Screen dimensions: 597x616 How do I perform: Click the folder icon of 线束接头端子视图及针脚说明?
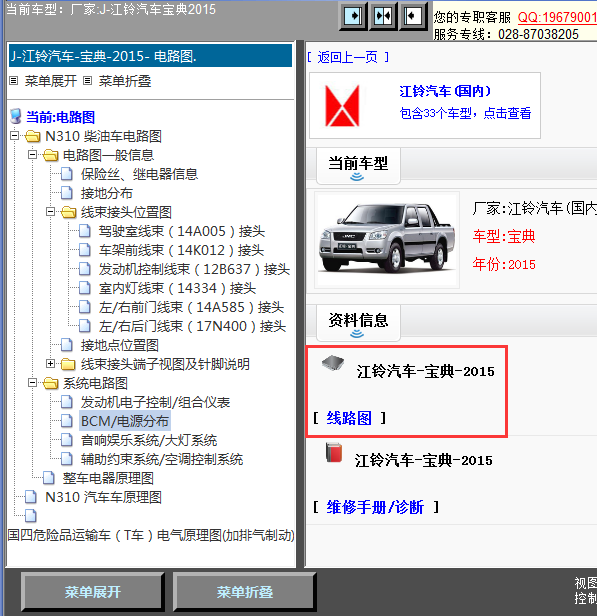pyautogui.click(x=68, y=364)
